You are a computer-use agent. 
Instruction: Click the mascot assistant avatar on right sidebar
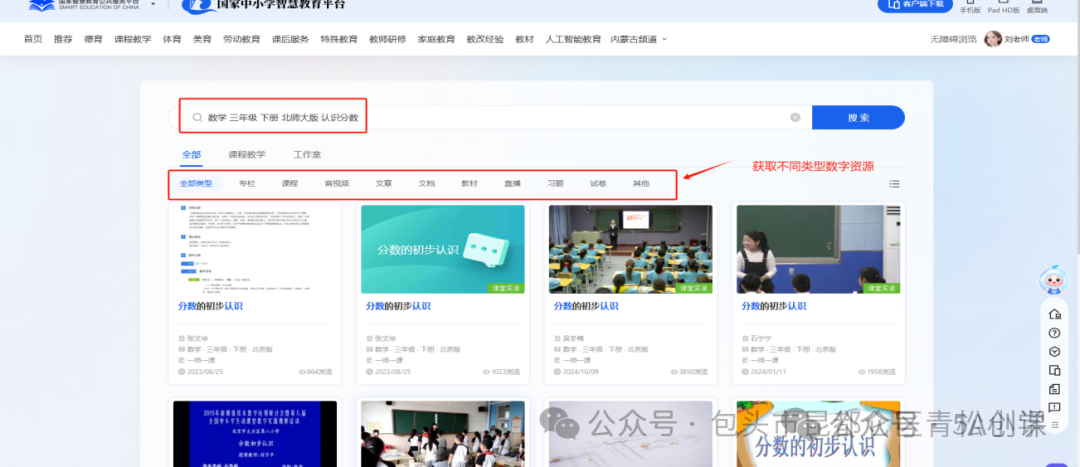(1052, 283)
